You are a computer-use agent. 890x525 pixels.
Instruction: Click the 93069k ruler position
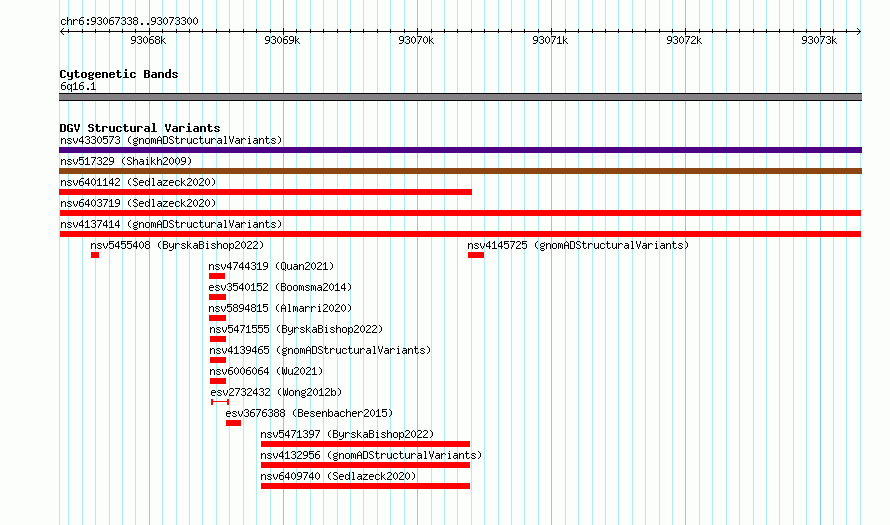pos(282,40)
